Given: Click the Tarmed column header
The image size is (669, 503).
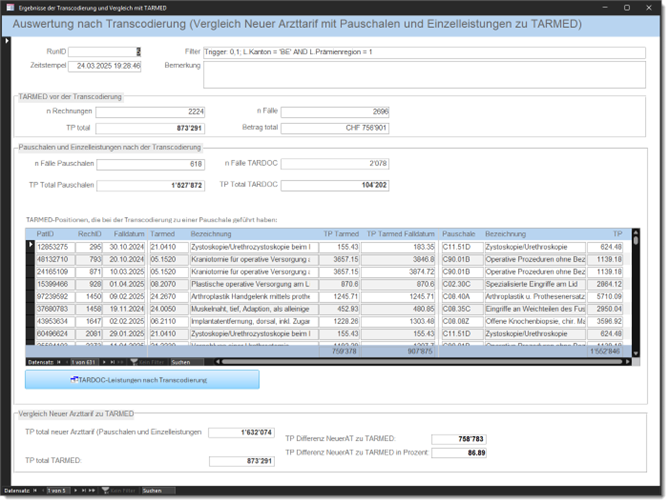Looking at the screenshot, I should pos(163,234).
